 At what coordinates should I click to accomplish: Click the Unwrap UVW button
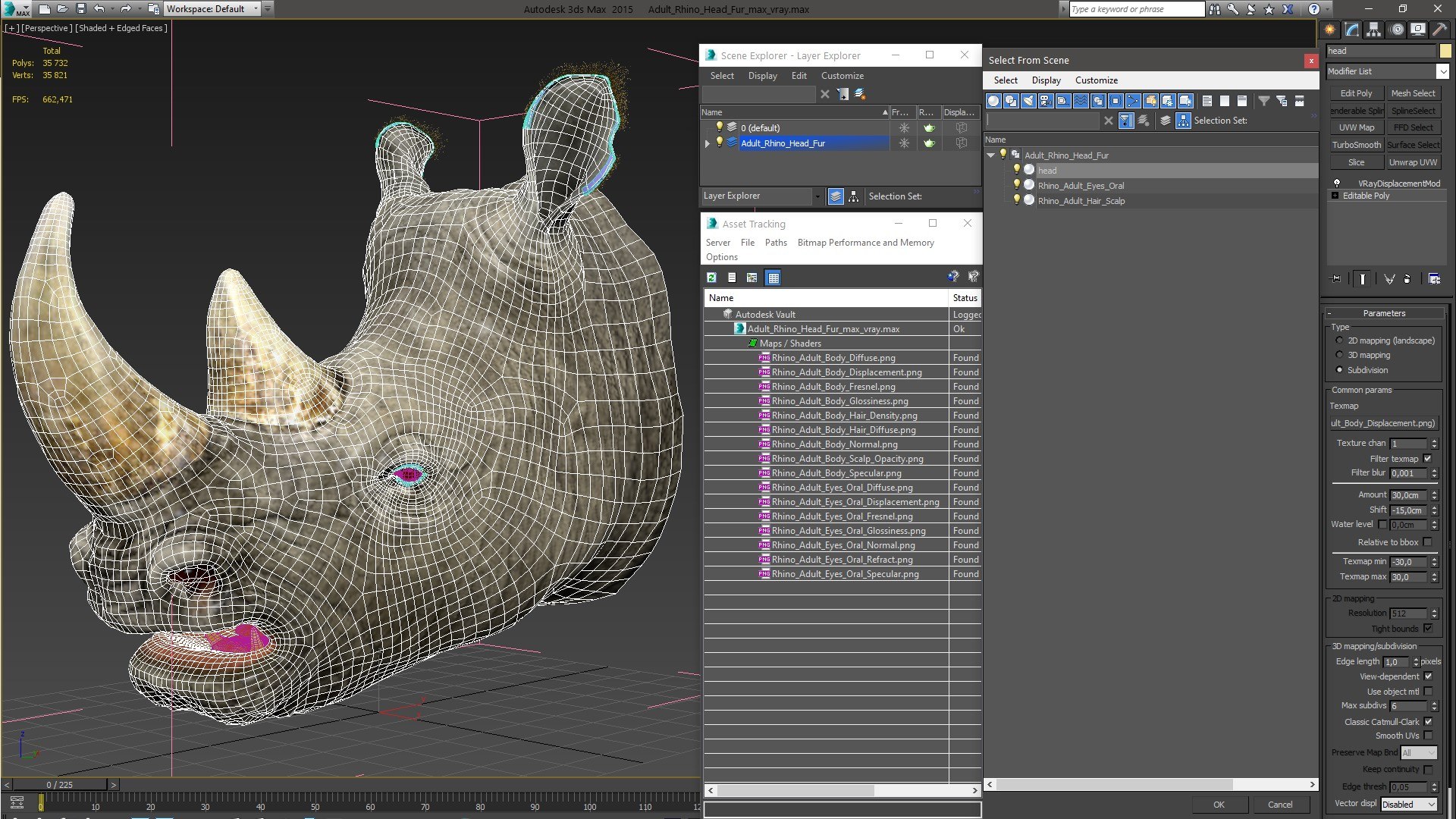(1413, 162)
